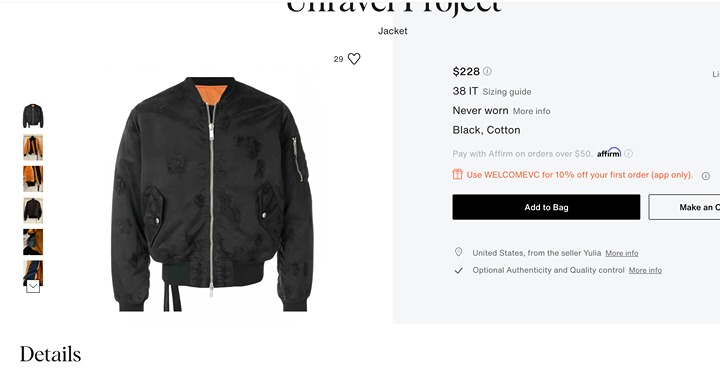Click the Add to Bag button
The image size is (720, 371).
[546, 207]
